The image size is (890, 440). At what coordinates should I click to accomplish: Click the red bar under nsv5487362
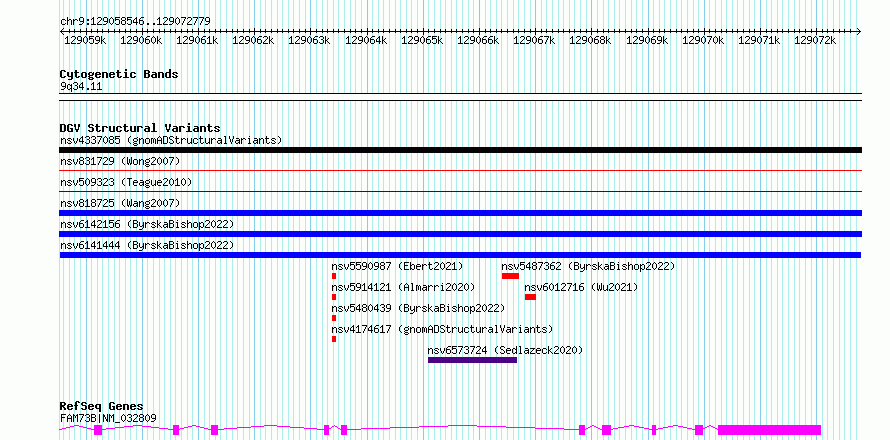click(510, 276)
